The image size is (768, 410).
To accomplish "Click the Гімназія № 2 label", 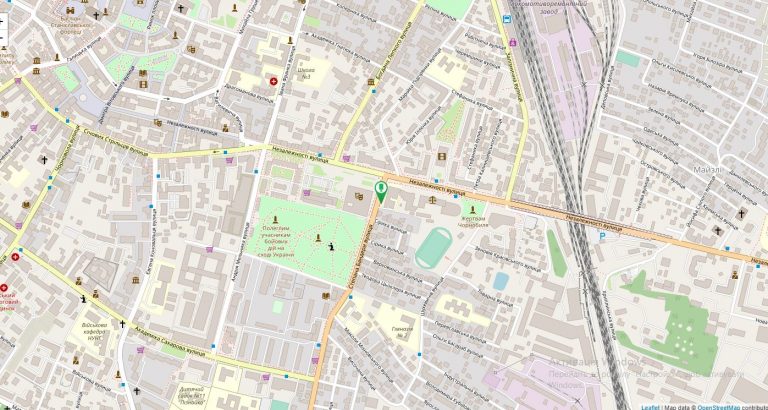I will (403, 331).
